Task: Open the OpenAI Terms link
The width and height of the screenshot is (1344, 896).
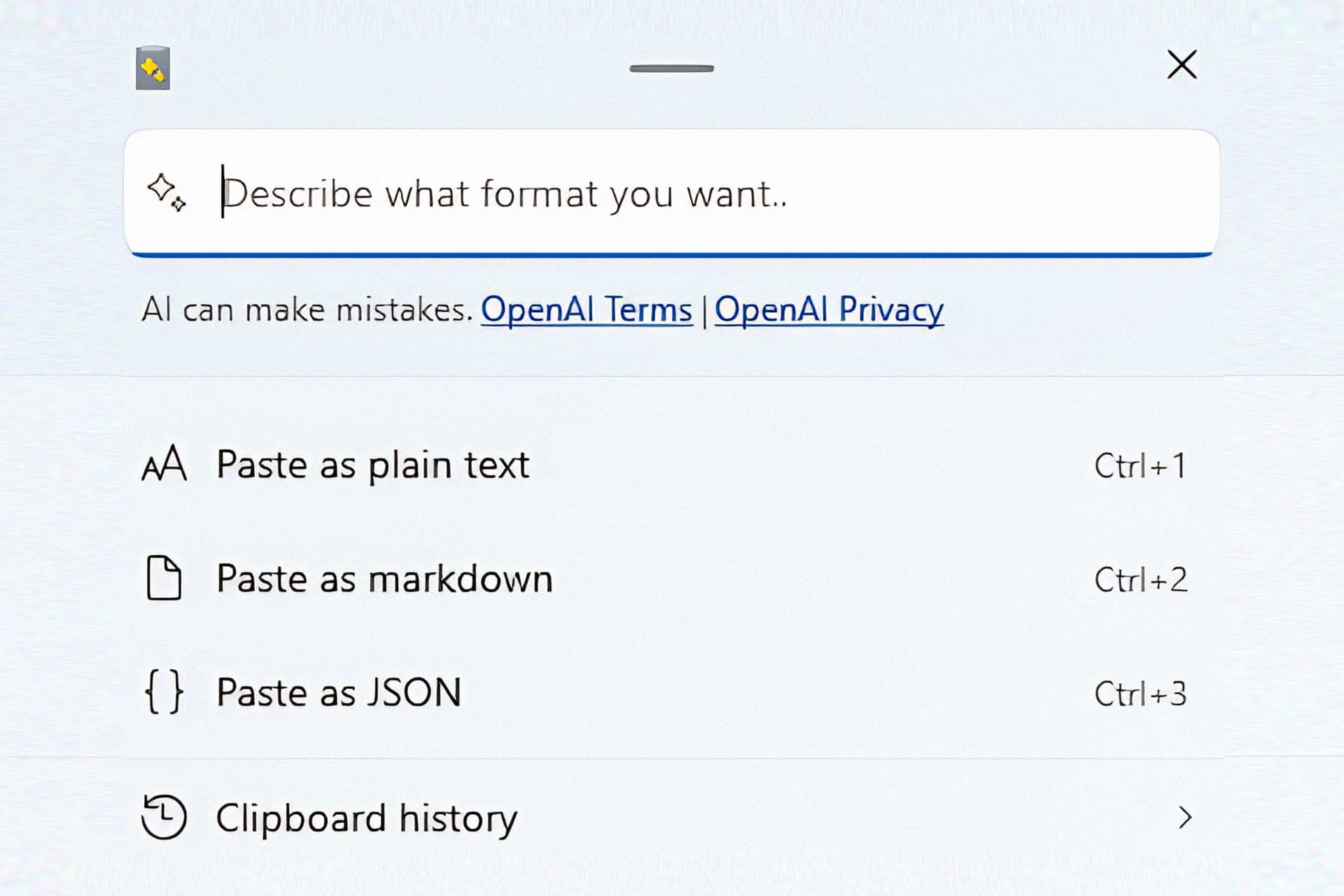Action: click(586, 309)
